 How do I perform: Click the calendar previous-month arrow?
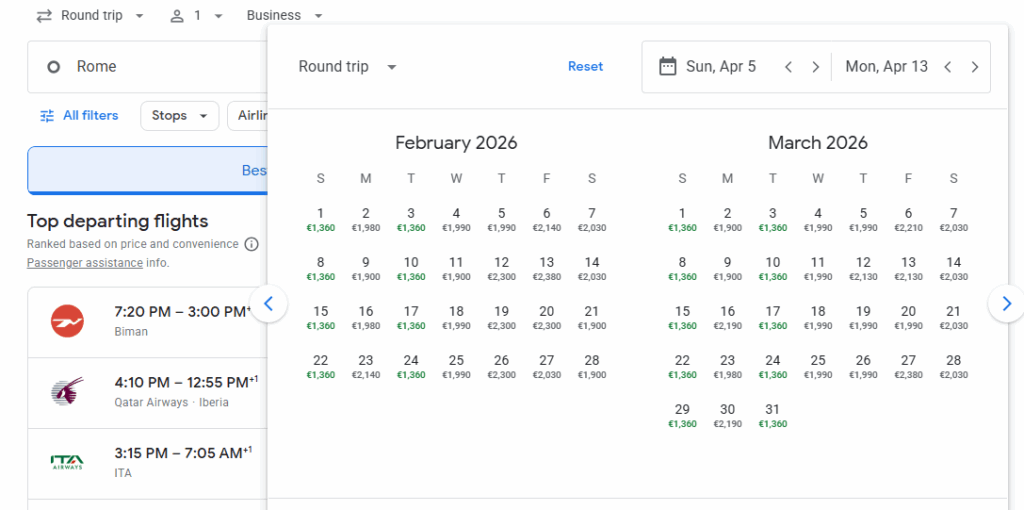tap(269, 303)
